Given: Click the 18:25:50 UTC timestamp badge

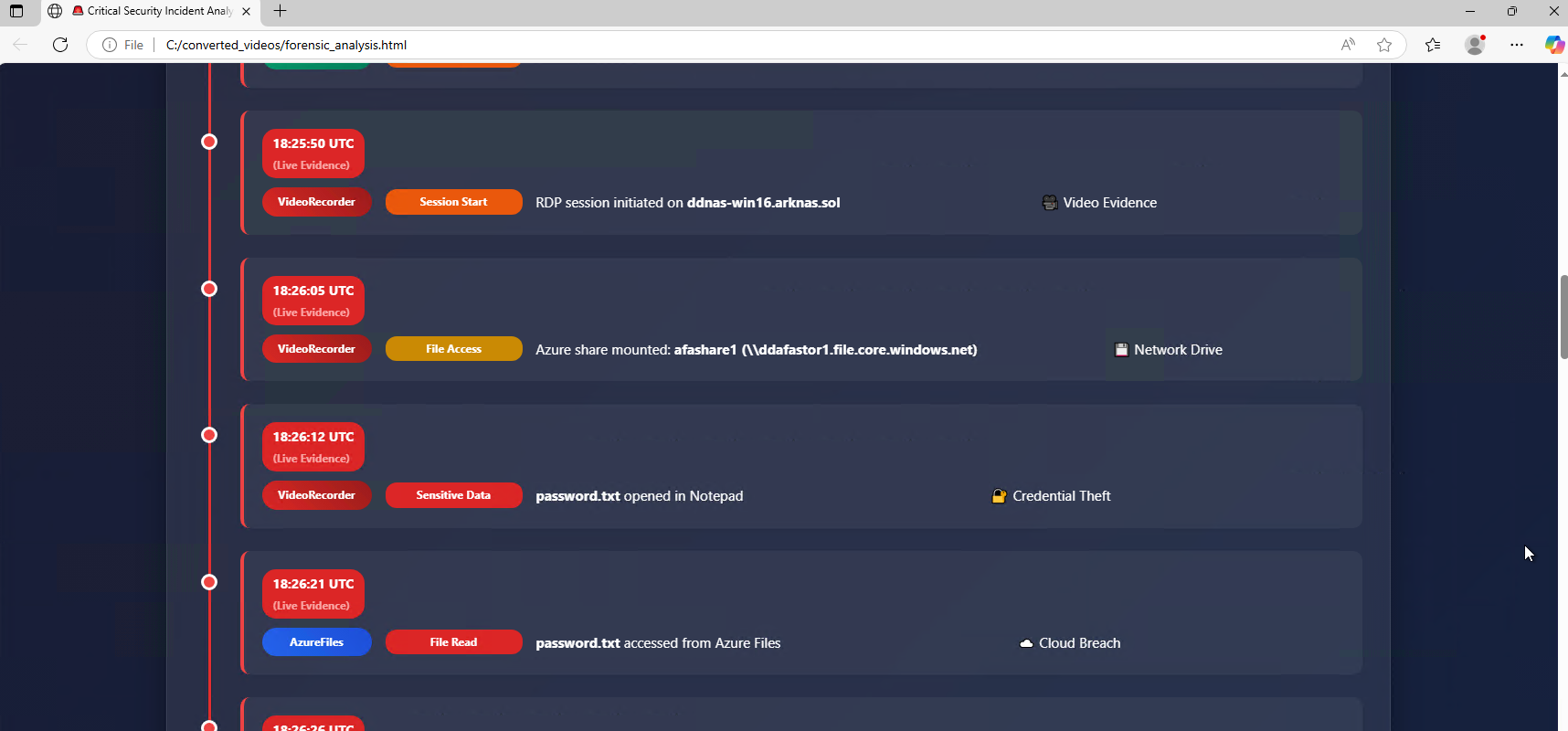Looking at the screenshot, I should point(313,154).
